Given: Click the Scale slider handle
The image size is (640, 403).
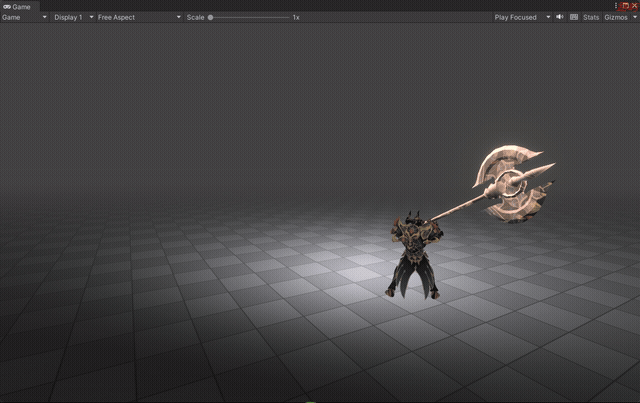Looking at the screenshot, I should pyautogui.click(x=211, y=17).
